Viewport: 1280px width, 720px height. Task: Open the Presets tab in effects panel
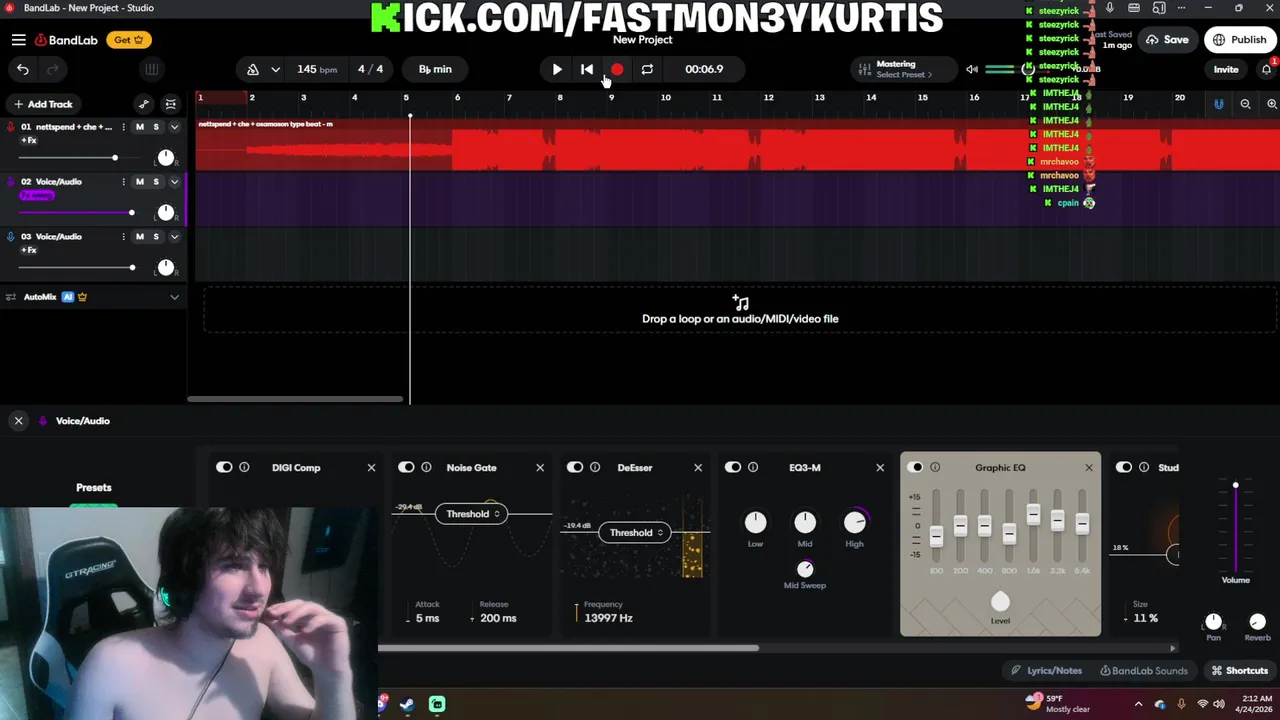[x=94, y=488]
